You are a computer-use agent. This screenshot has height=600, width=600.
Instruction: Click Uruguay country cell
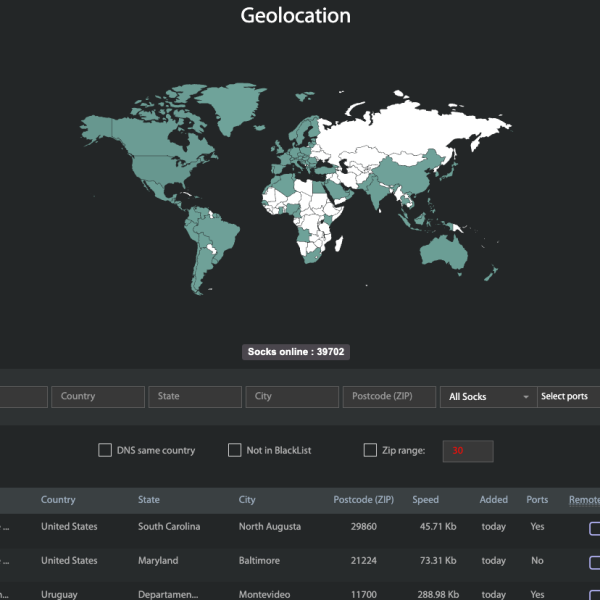(59, 595)
